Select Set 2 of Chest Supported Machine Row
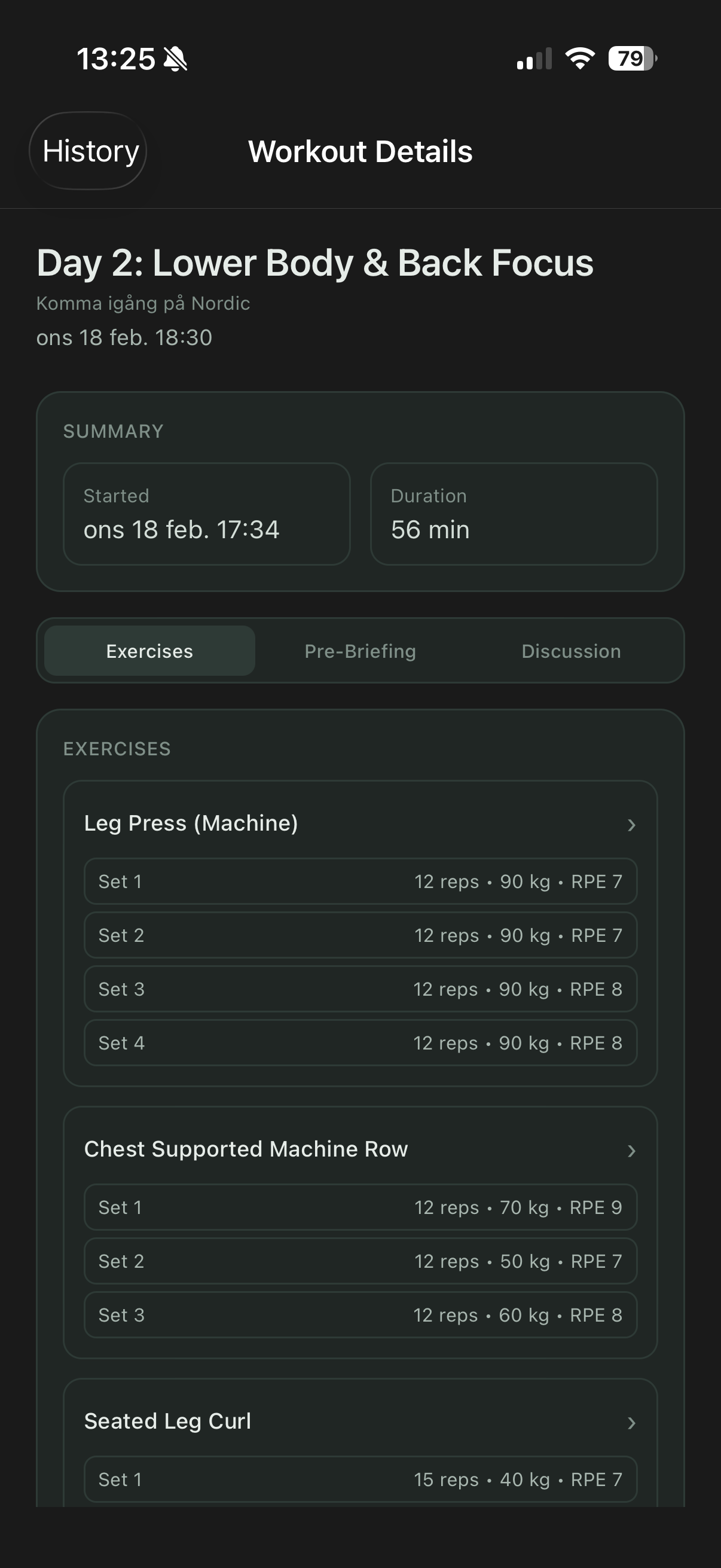This screenshot has width=721, height=1568. click(x=360, y=1261)
